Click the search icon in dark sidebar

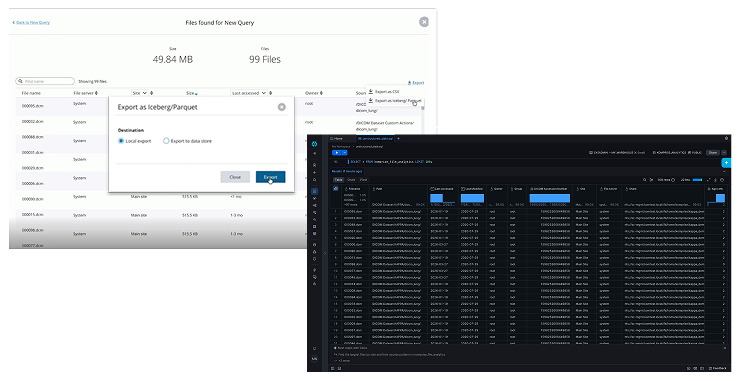coord(315,180)
